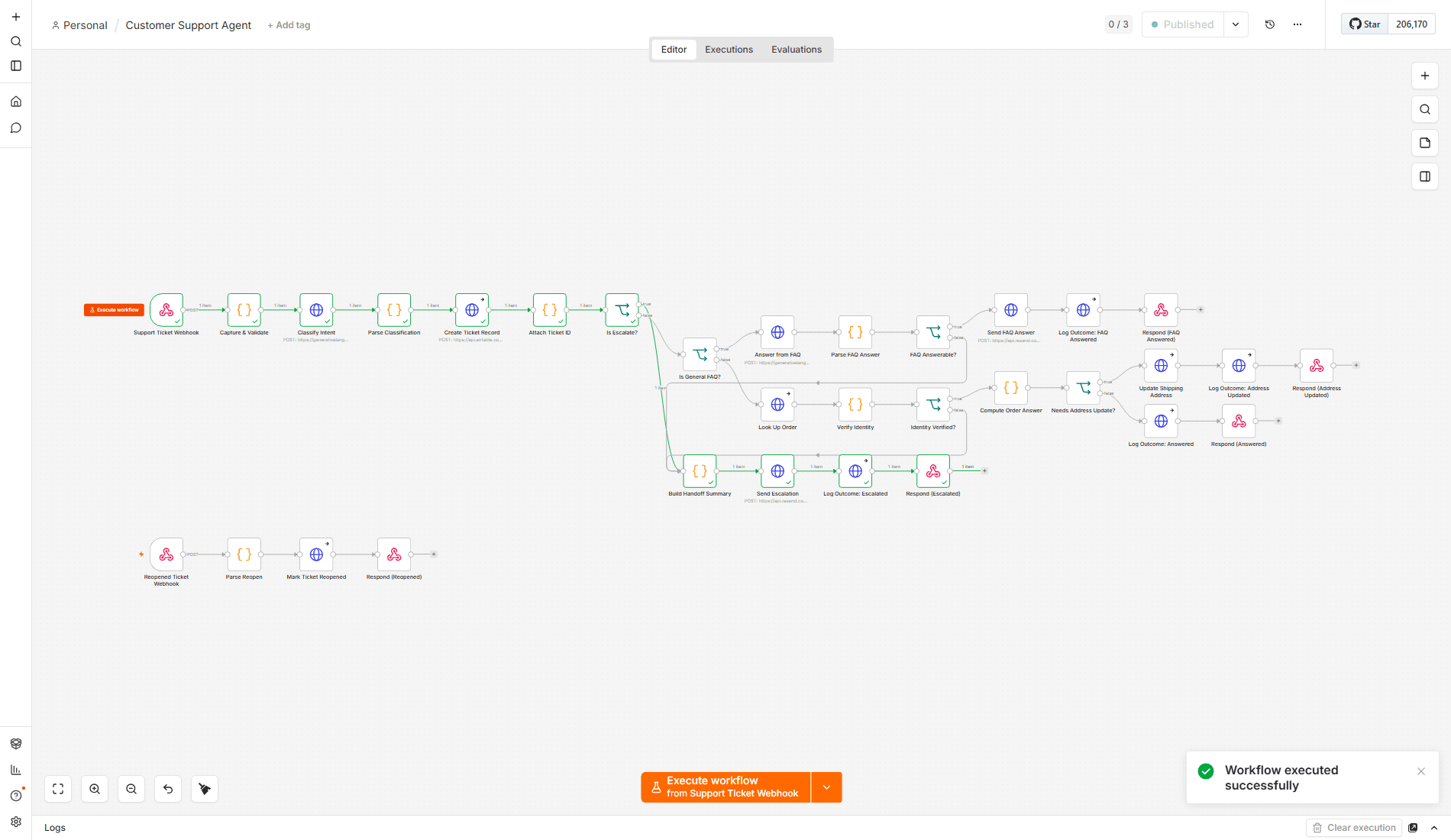Open the Classify Intent HTTP node

point(316,310)
